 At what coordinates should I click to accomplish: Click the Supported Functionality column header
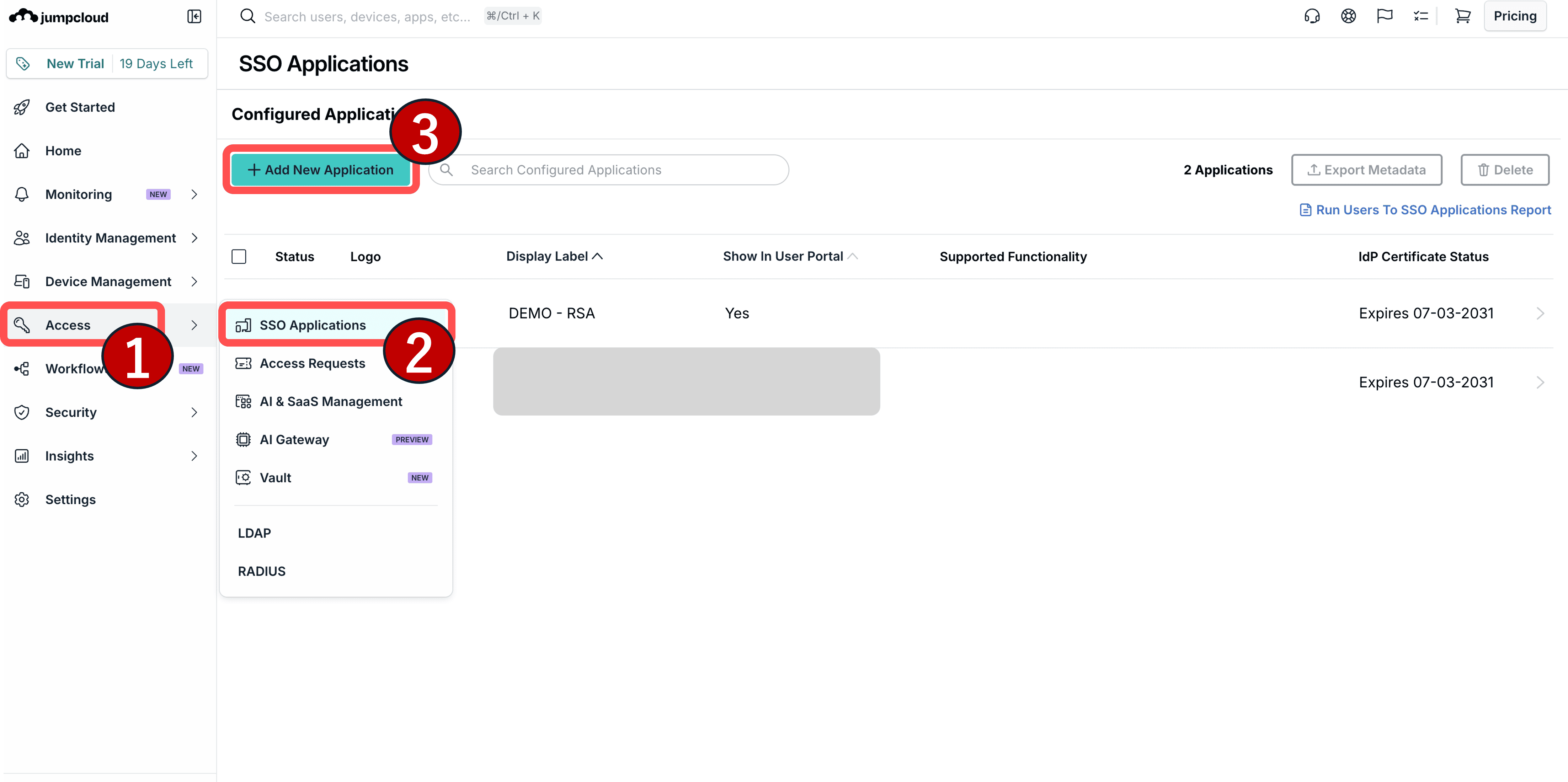click(x=1013, y=257)
